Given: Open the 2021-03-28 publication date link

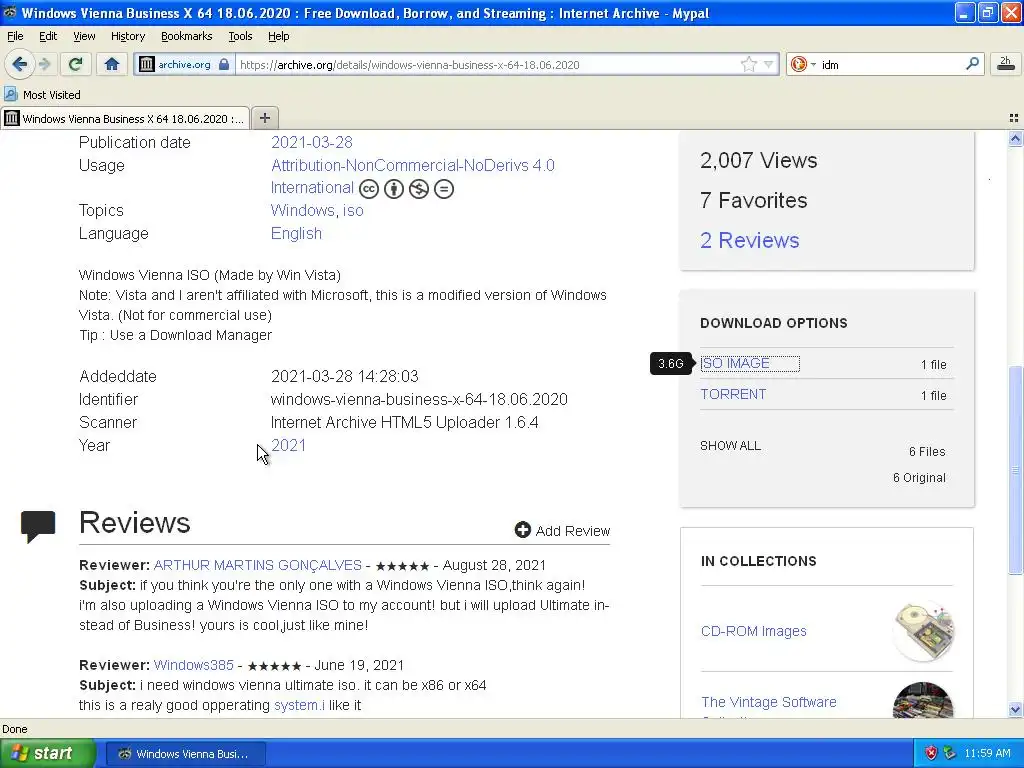Looking at the screenshot, I should click(x=312, y=142).
